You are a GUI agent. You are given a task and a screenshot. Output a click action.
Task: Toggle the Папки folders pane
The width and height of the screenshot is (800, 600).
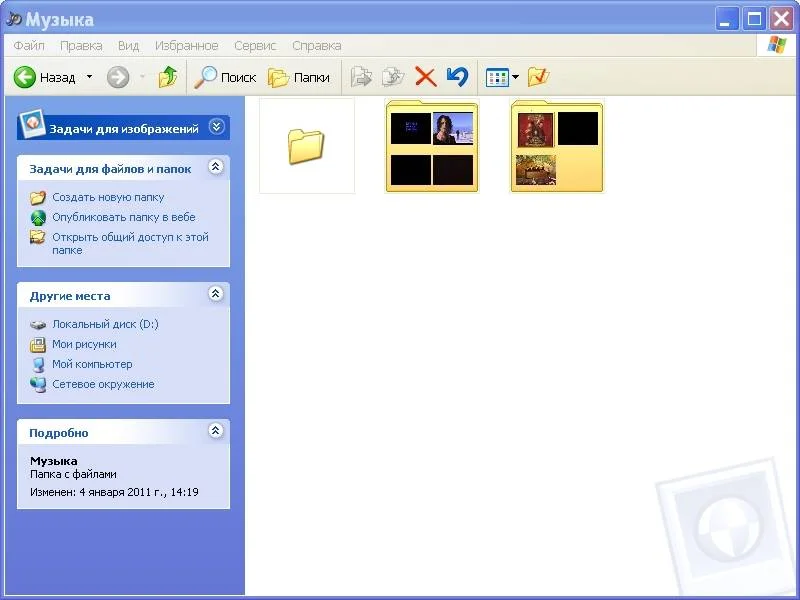click(298, 77)
